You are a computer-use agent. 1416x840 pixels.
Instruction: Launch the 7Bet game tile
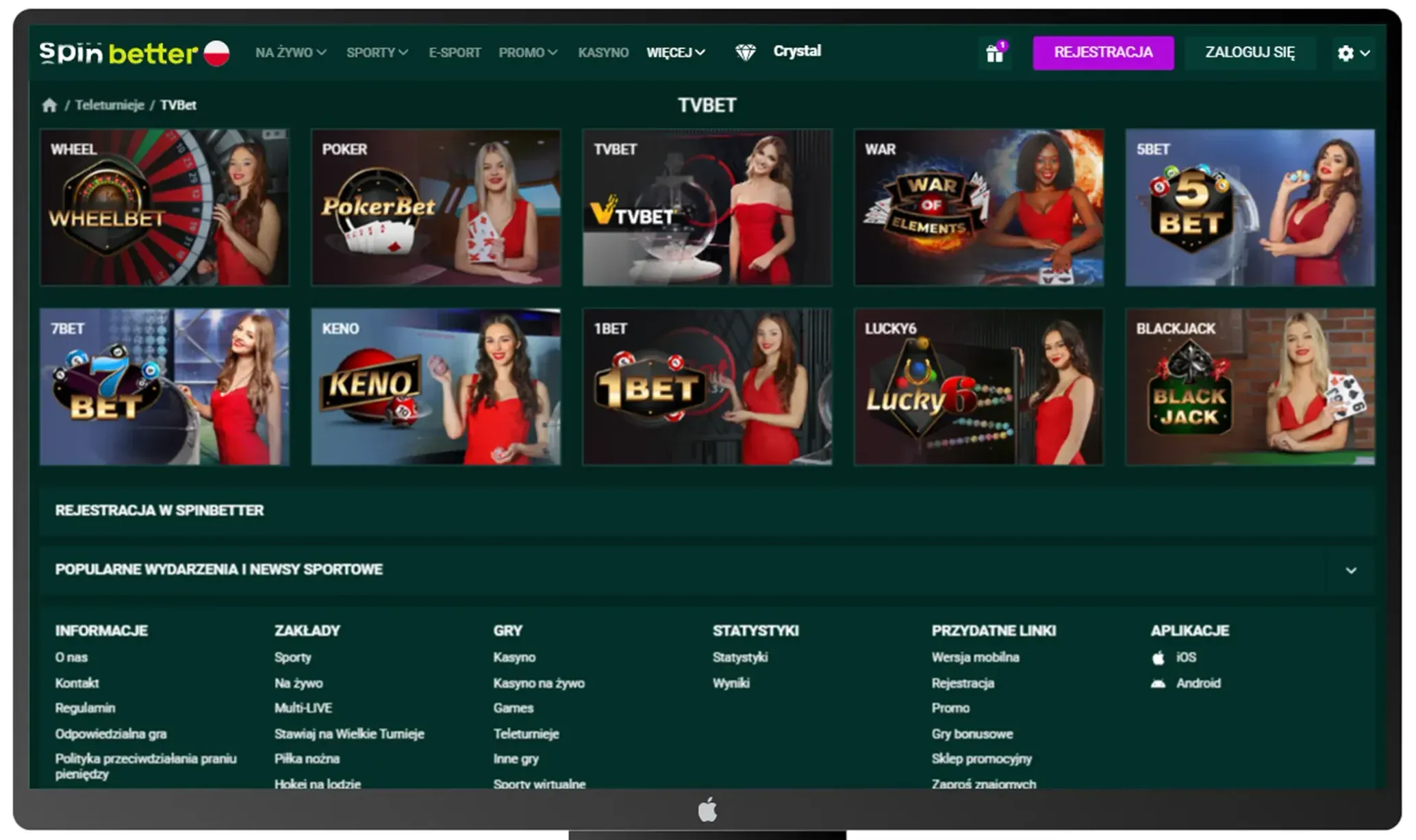(164, 387)
